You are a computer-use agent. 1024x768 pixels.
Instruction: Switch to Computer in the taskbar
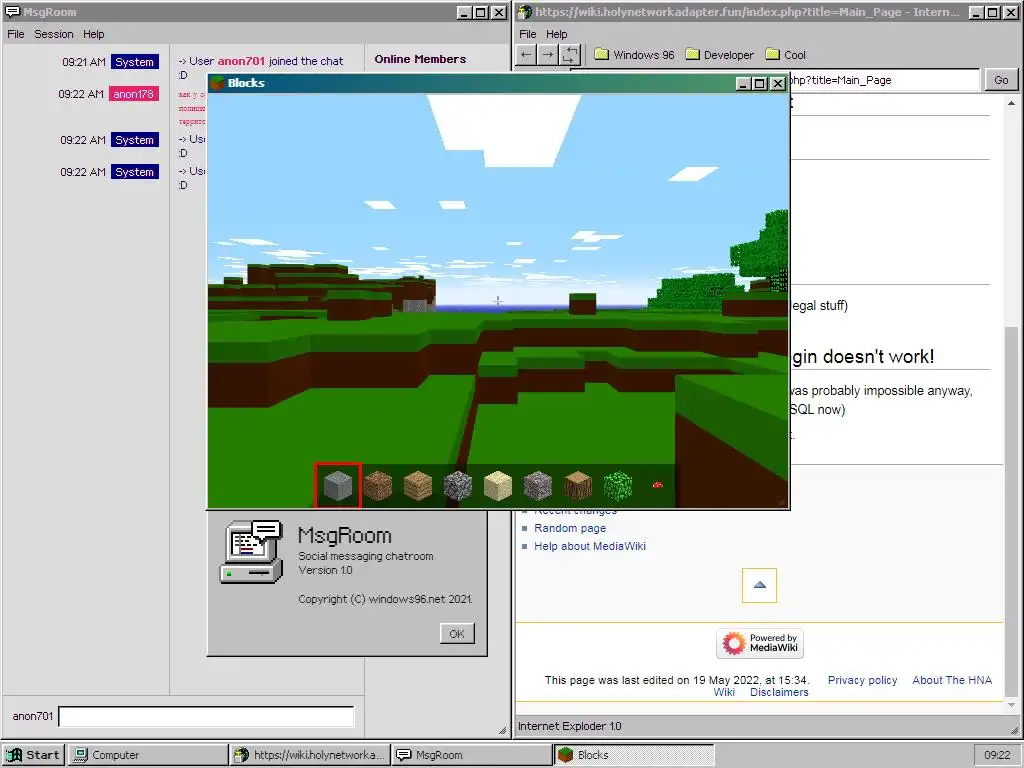148,755
